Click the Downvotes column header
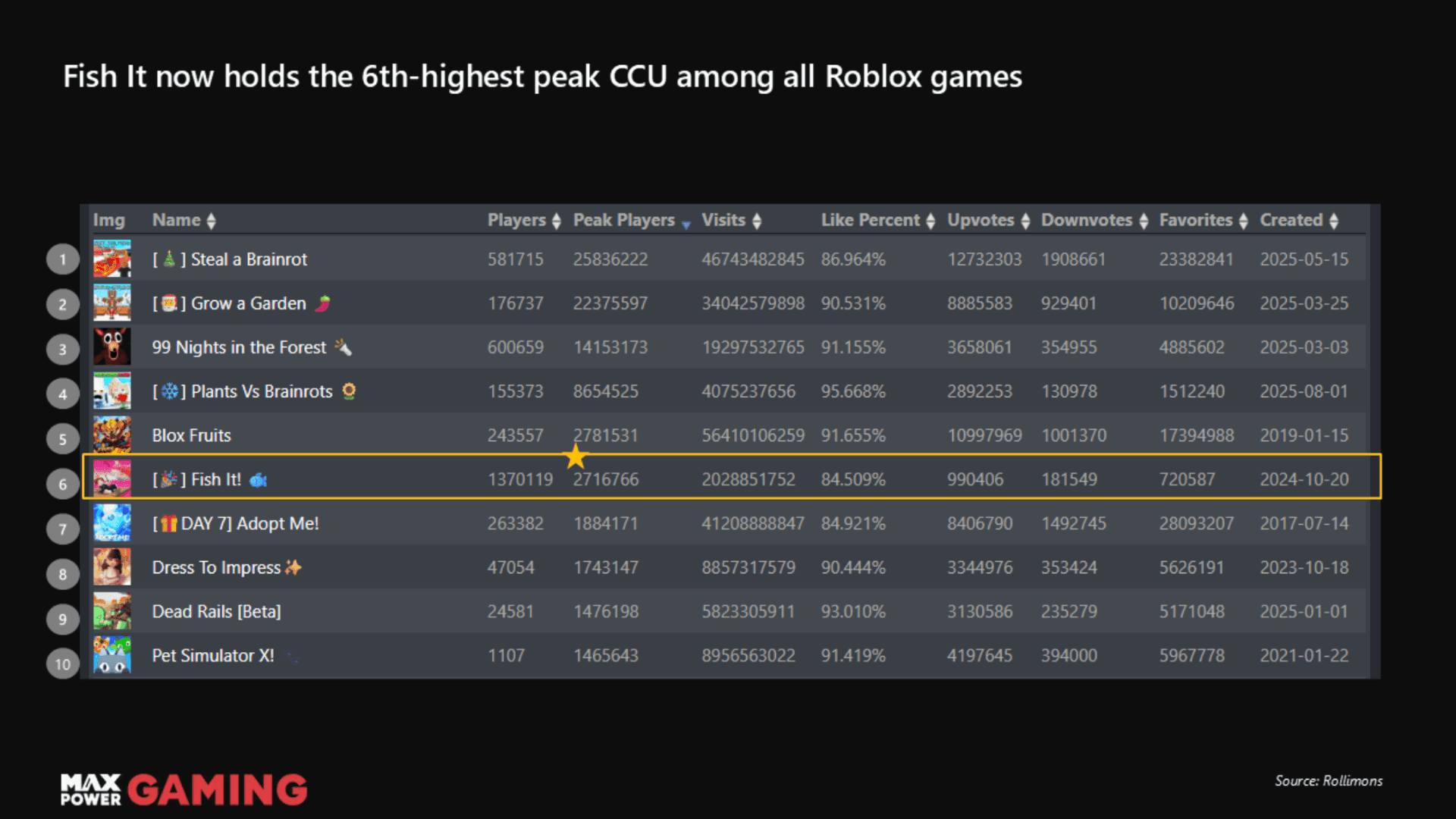Viewport: 1456px width, 819px height. [x=1087, y=220]
